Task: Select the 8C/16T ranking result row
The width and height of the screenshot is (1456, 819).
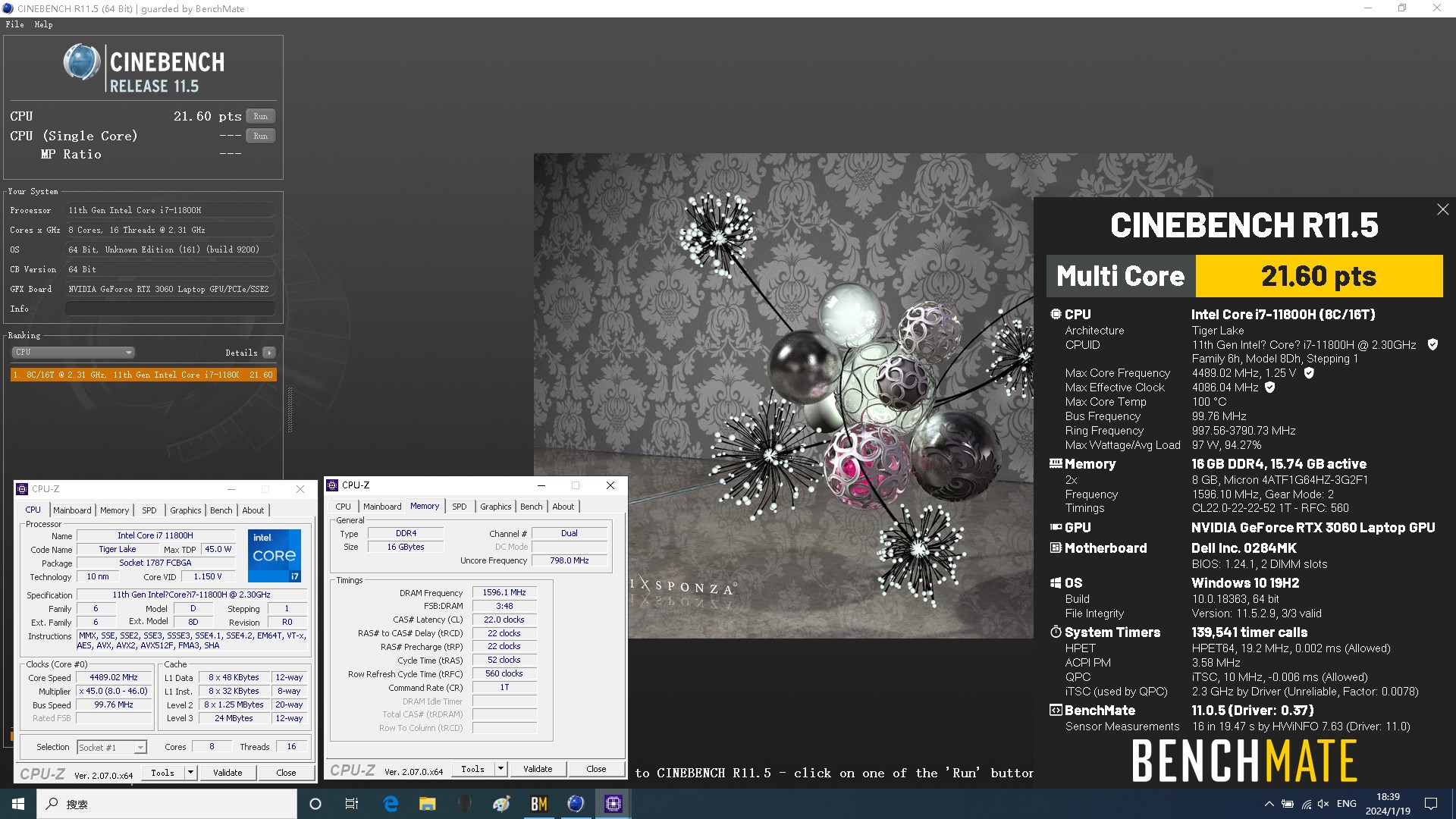Action: (143, 375)
